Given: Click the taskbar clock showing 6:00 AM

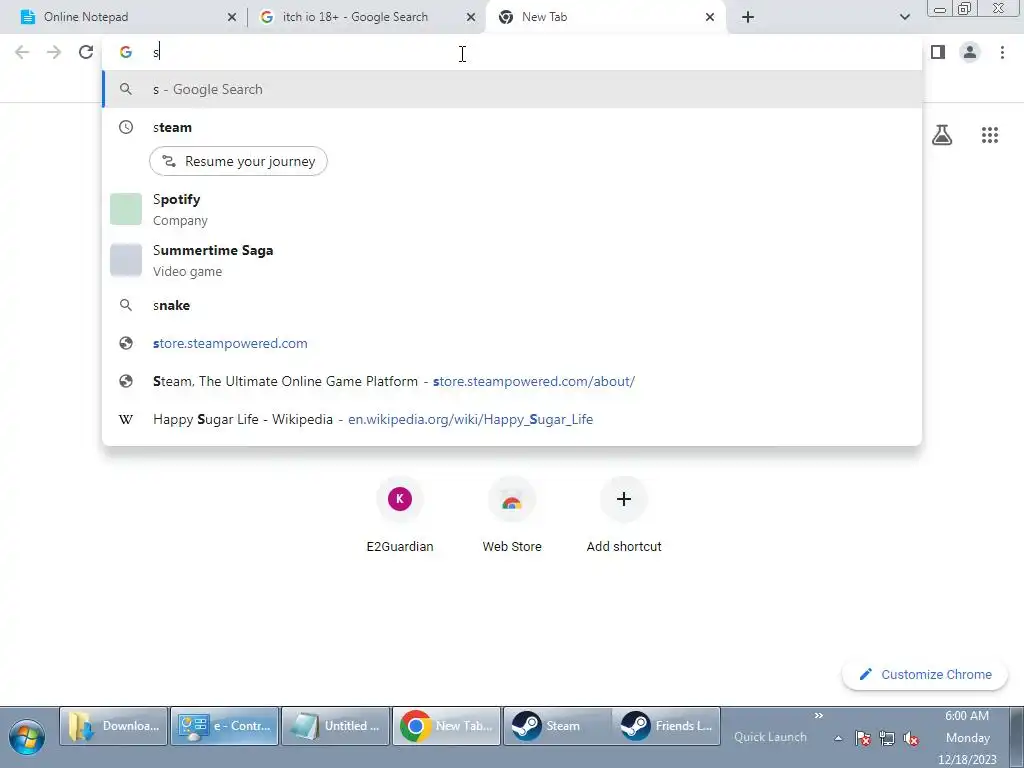Looking at the screenshot, I should pyautogui.click(x=967, y=738).
